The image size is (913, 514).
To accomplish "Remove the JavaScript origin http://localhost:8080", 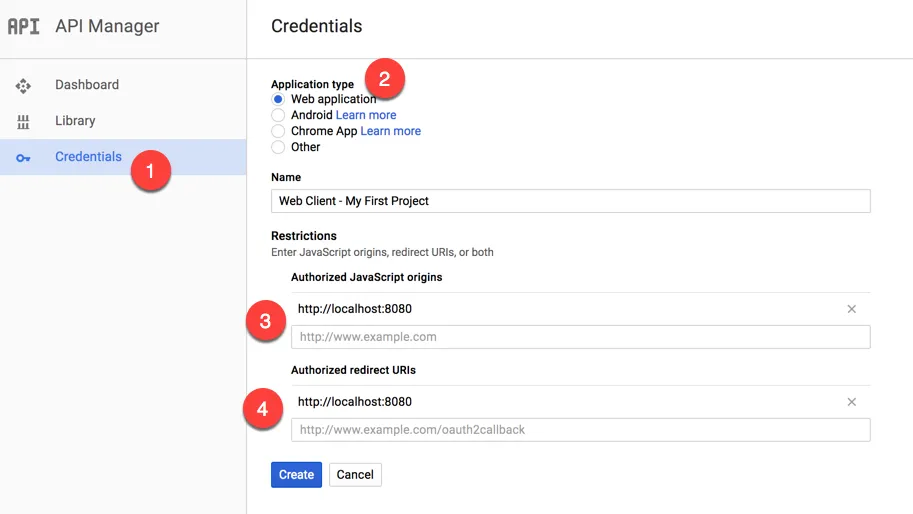I will tap(851, 309).
